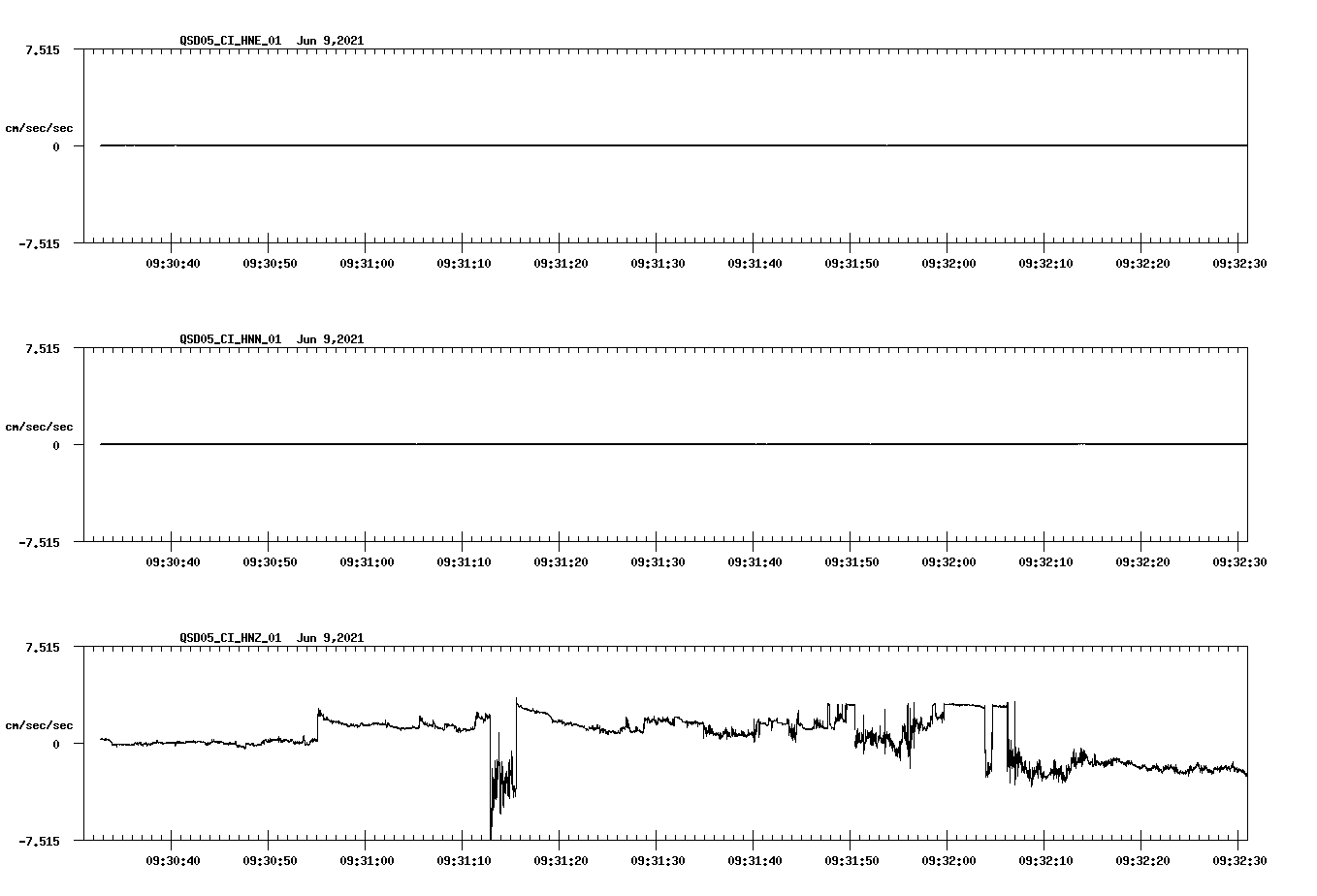Click the flat zero trace in HNN plot
Screen dimensions: 1317x896
click(673, 444)
